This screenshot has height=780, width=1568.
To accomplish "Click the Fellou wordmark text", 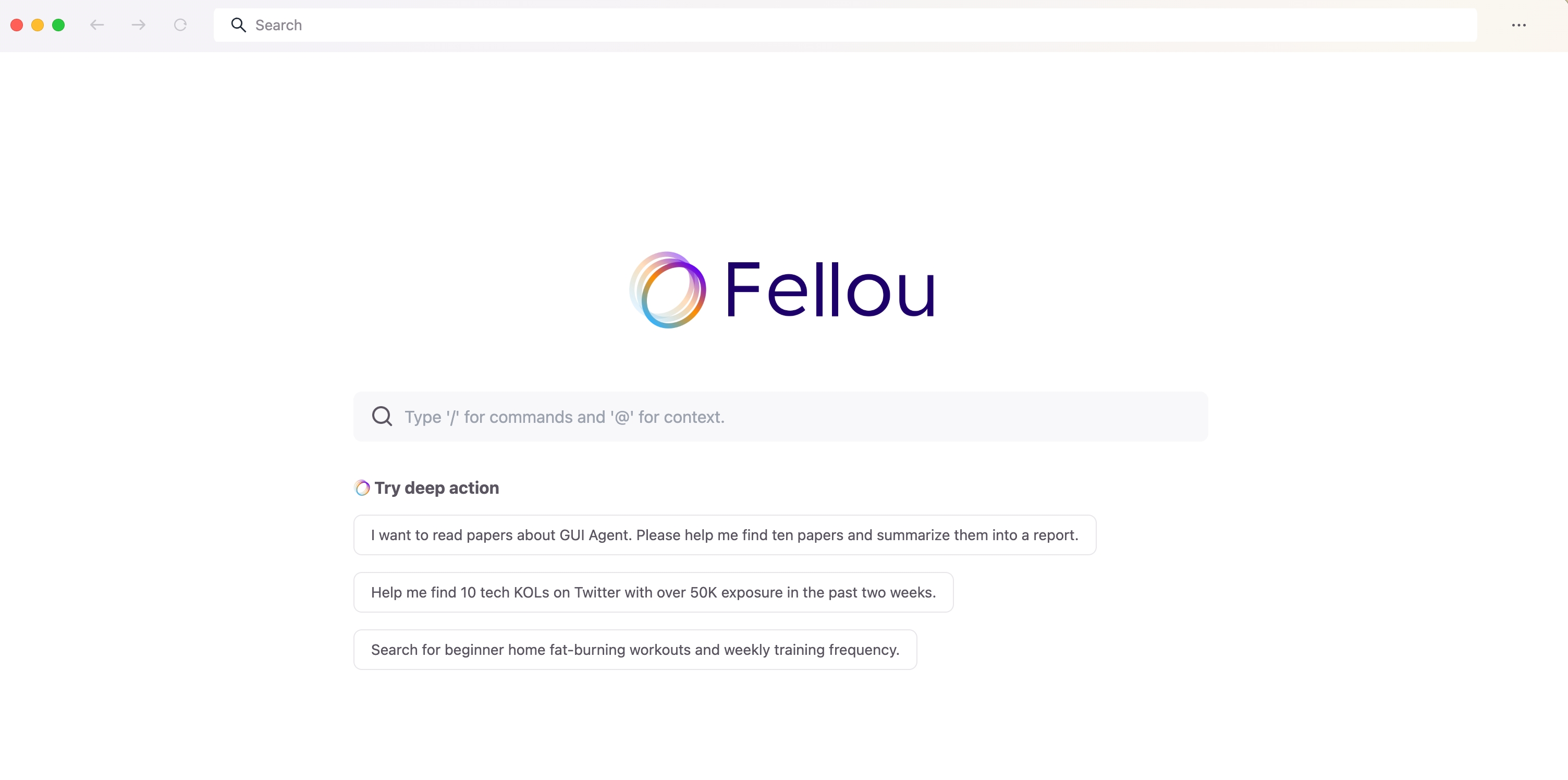I will pyautogui.click(x=830, y=290).
